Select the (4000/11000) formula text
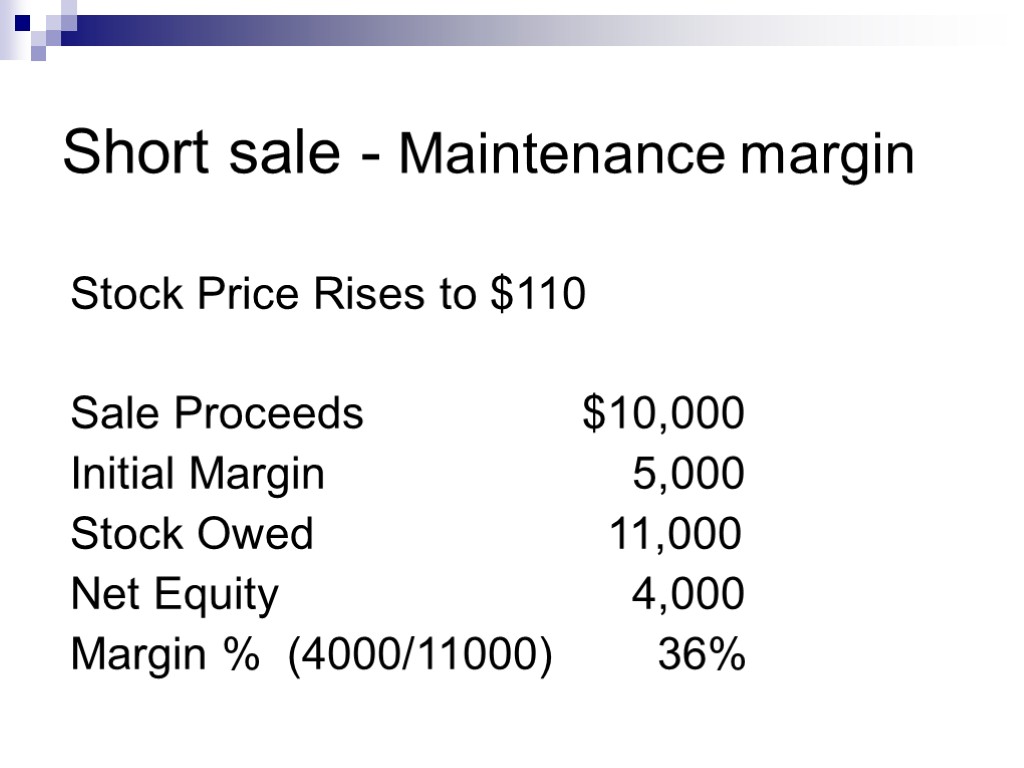 pyautogui.click(x=420, y=656)
